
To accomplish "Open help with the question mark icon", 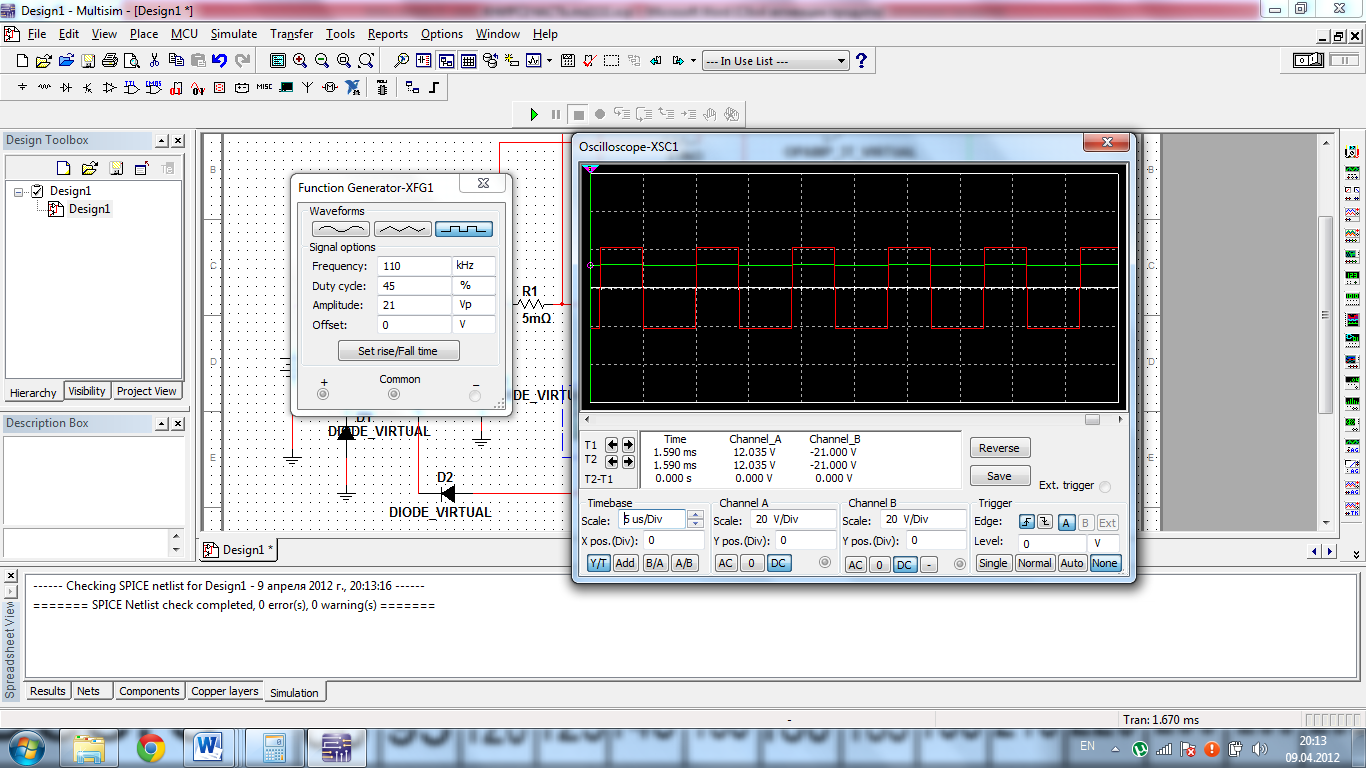I will click(x=861, y=61).
